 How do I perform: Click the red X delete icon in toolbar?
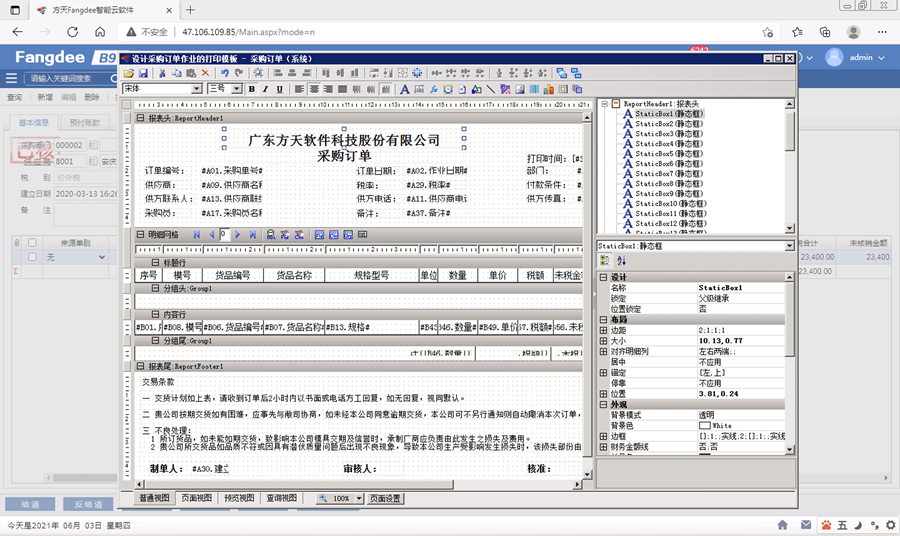click(205, 73)
